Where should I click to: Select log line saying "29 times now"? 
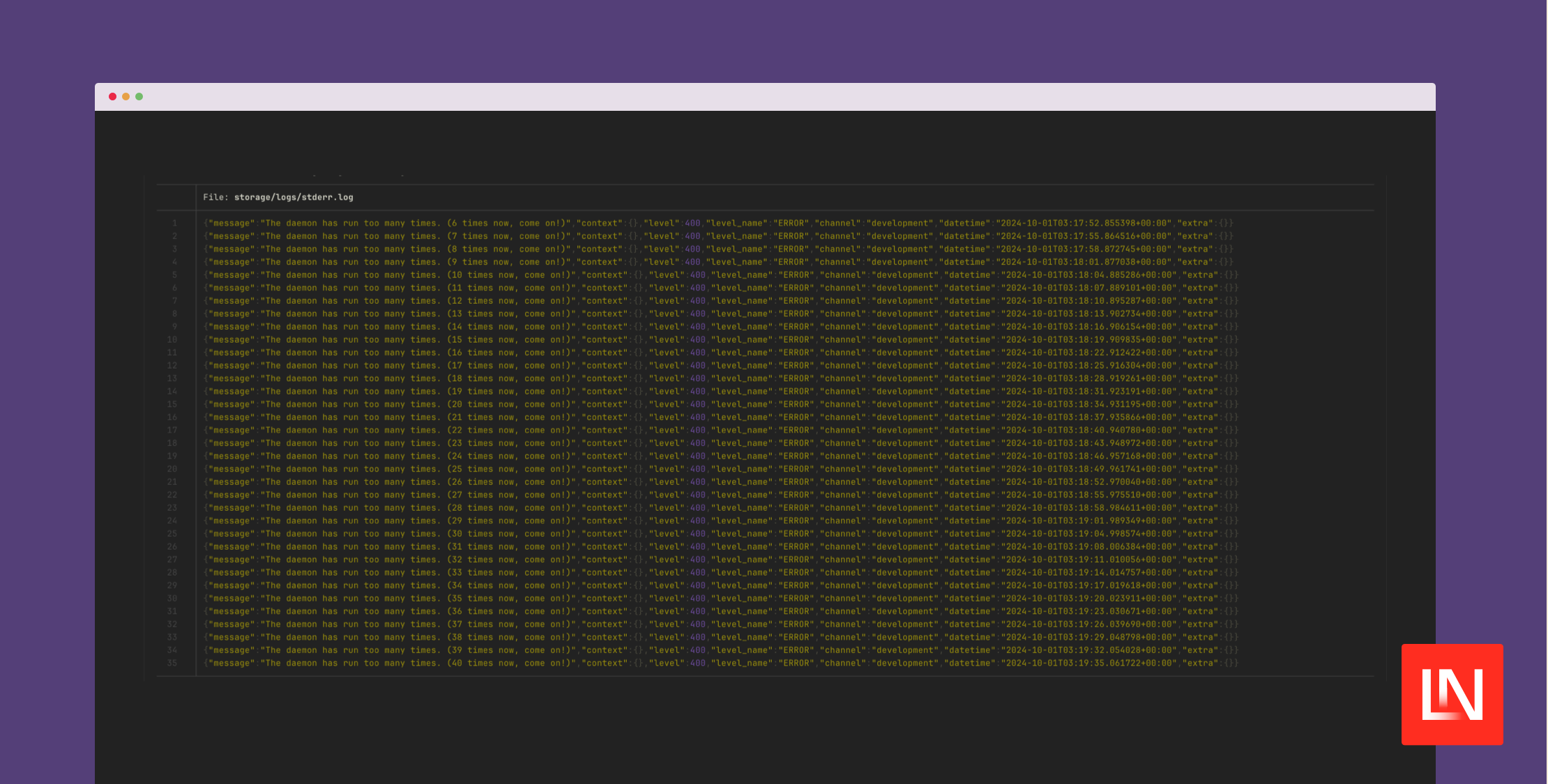click(721, 521)
